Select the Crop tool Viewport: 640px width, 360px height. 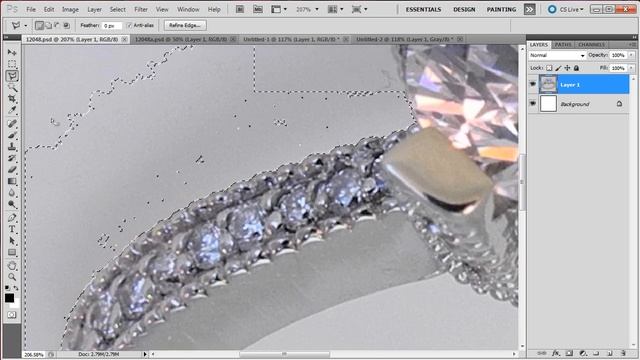pos(12,99)
